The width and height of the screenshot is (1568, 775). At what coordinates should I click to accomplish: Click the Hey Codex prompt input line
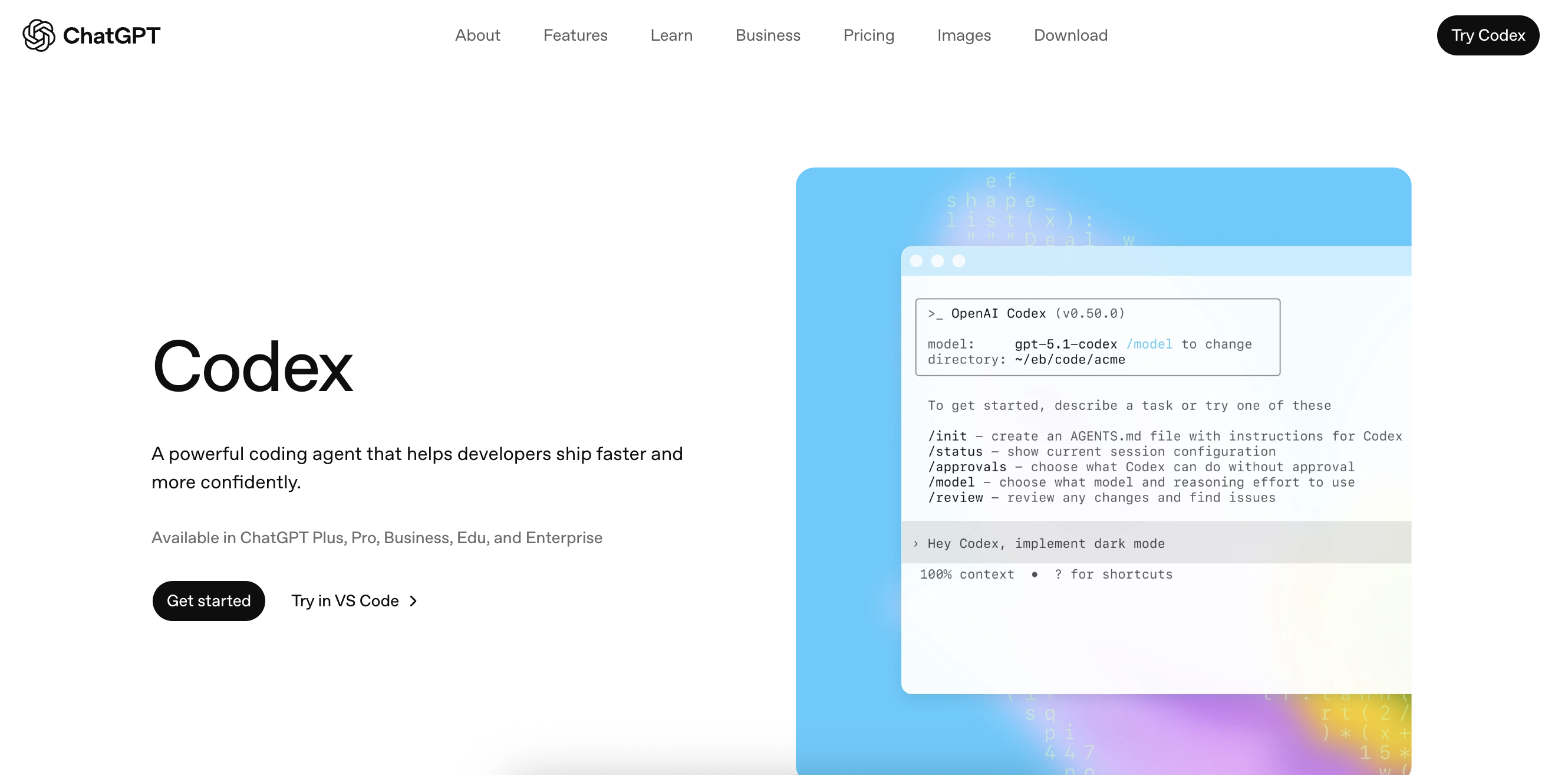click(1046, 544)
